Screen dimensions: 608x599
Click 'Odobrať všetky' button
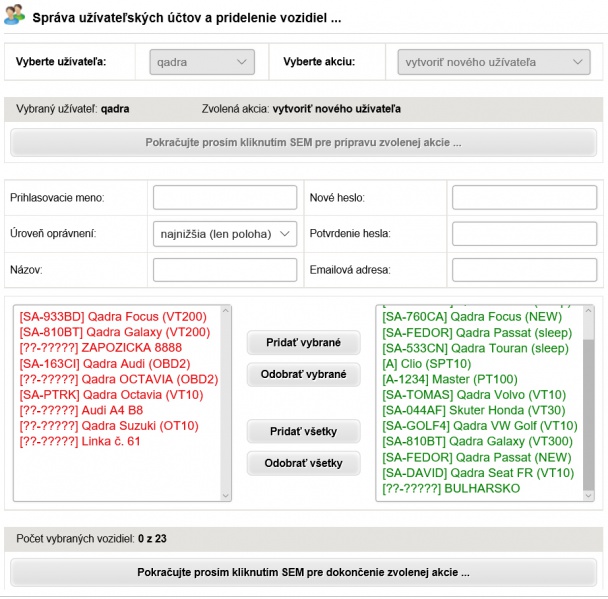(x=304, y=463)
